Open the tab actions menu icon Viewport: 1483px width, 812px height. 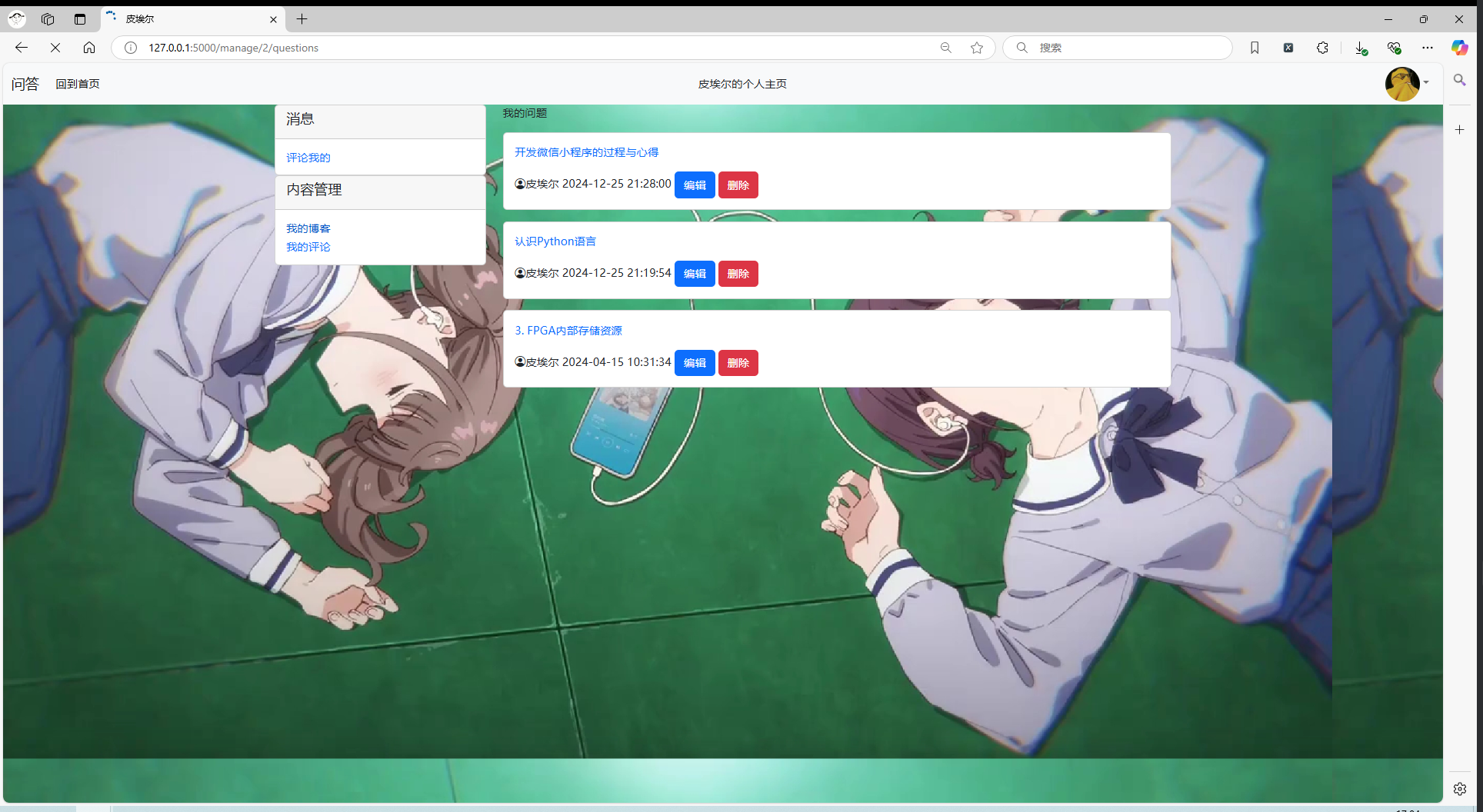80,19
